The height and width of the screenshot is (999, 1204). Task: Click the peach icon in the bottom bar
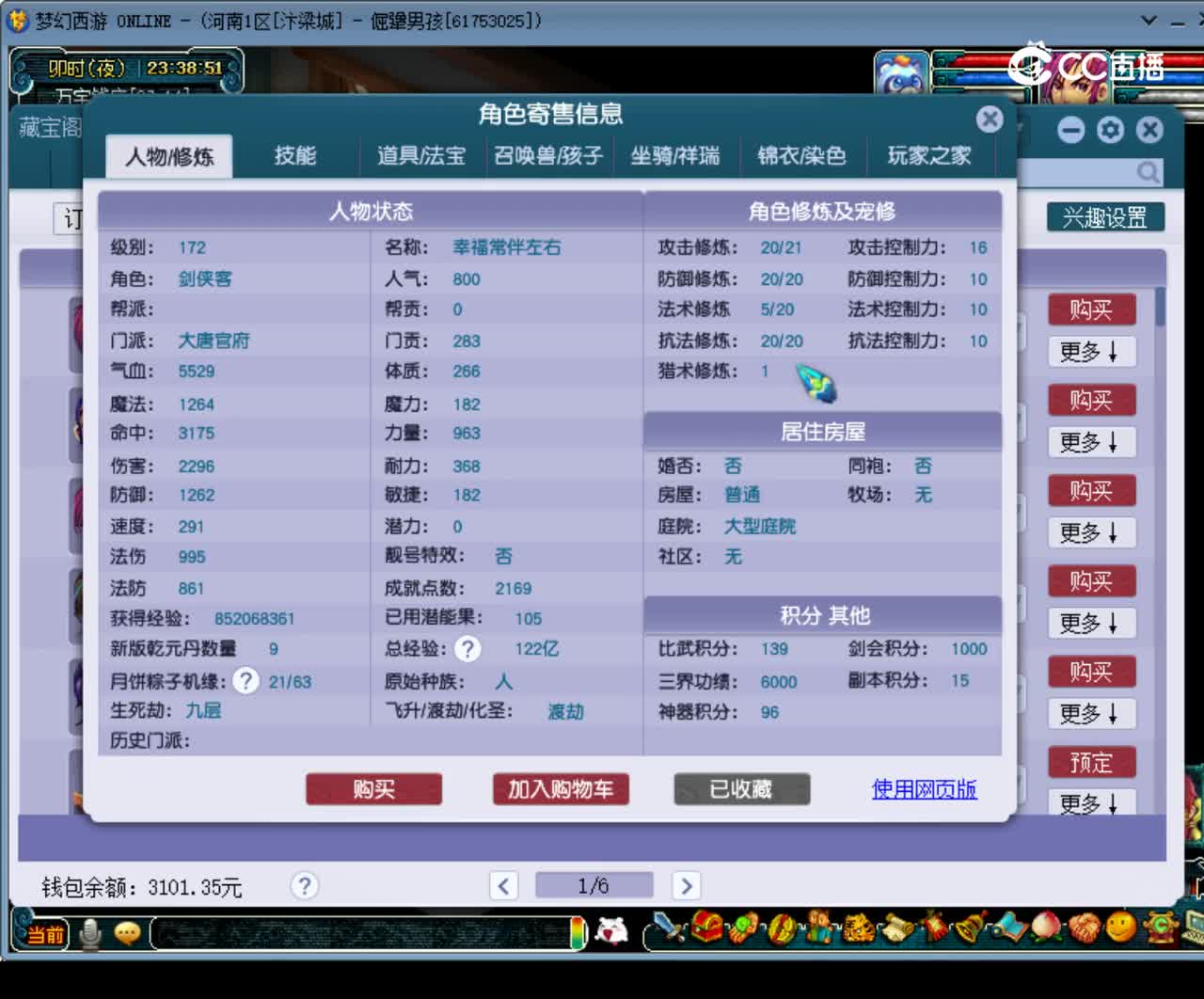pos(1046,928)
